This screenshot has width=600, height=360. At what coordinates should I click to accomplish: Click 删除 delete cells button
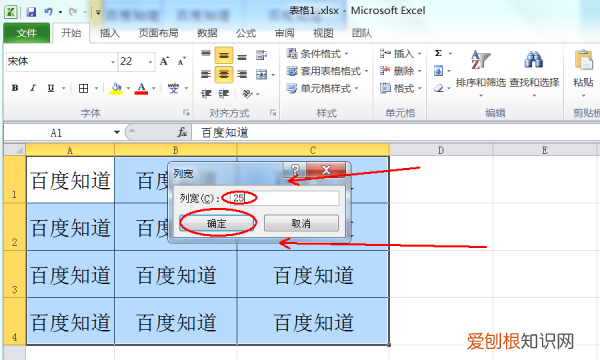pyautogui.click(x=400, y=71)
